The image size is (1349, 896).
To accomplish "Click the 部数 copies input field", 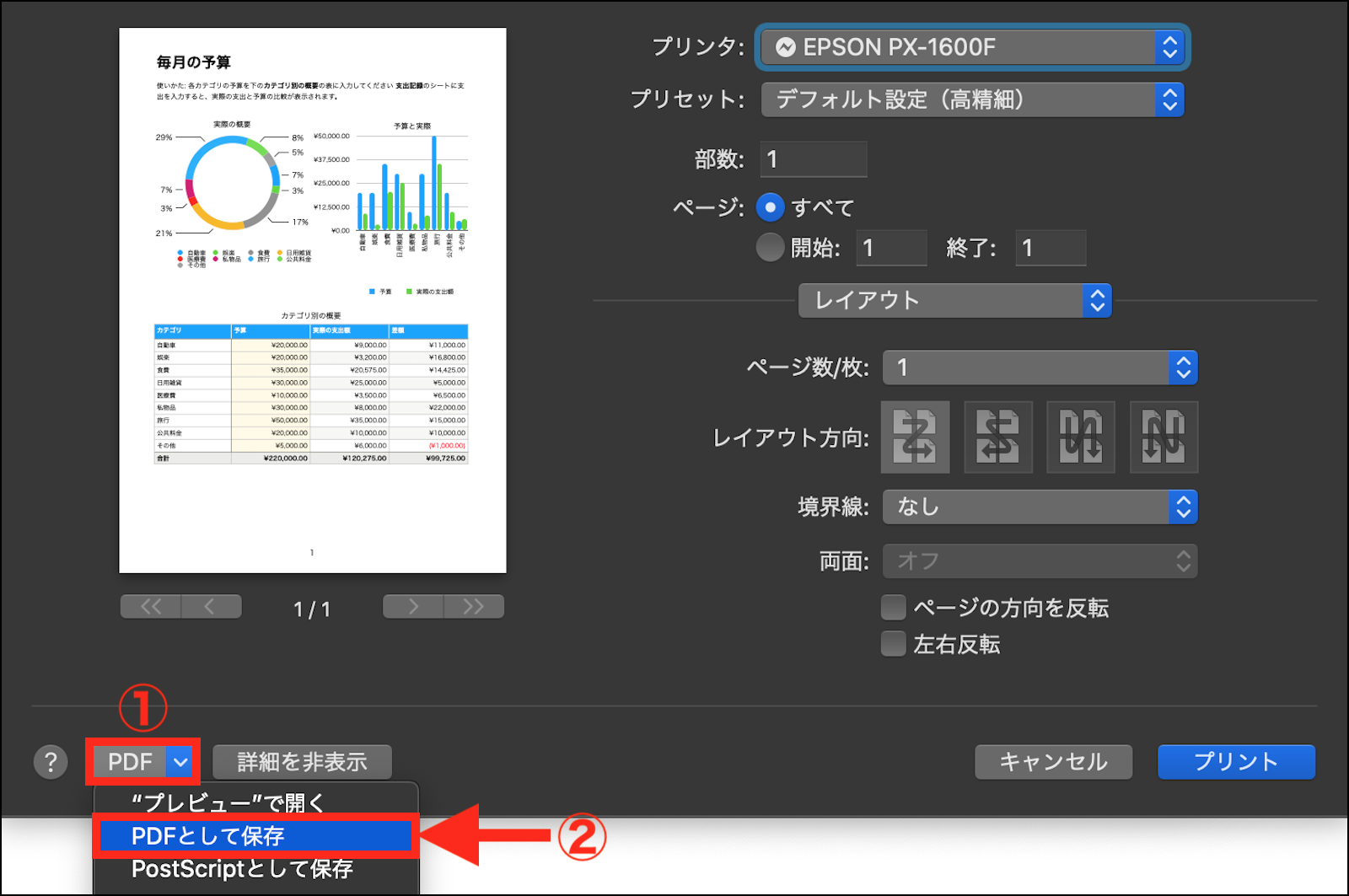I will click(814, 159).
